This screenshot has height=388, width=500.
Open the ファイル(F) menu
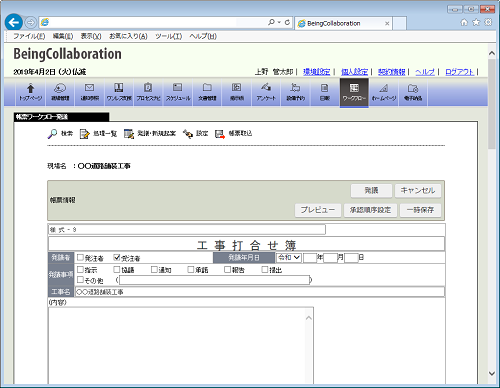(29, 36)
